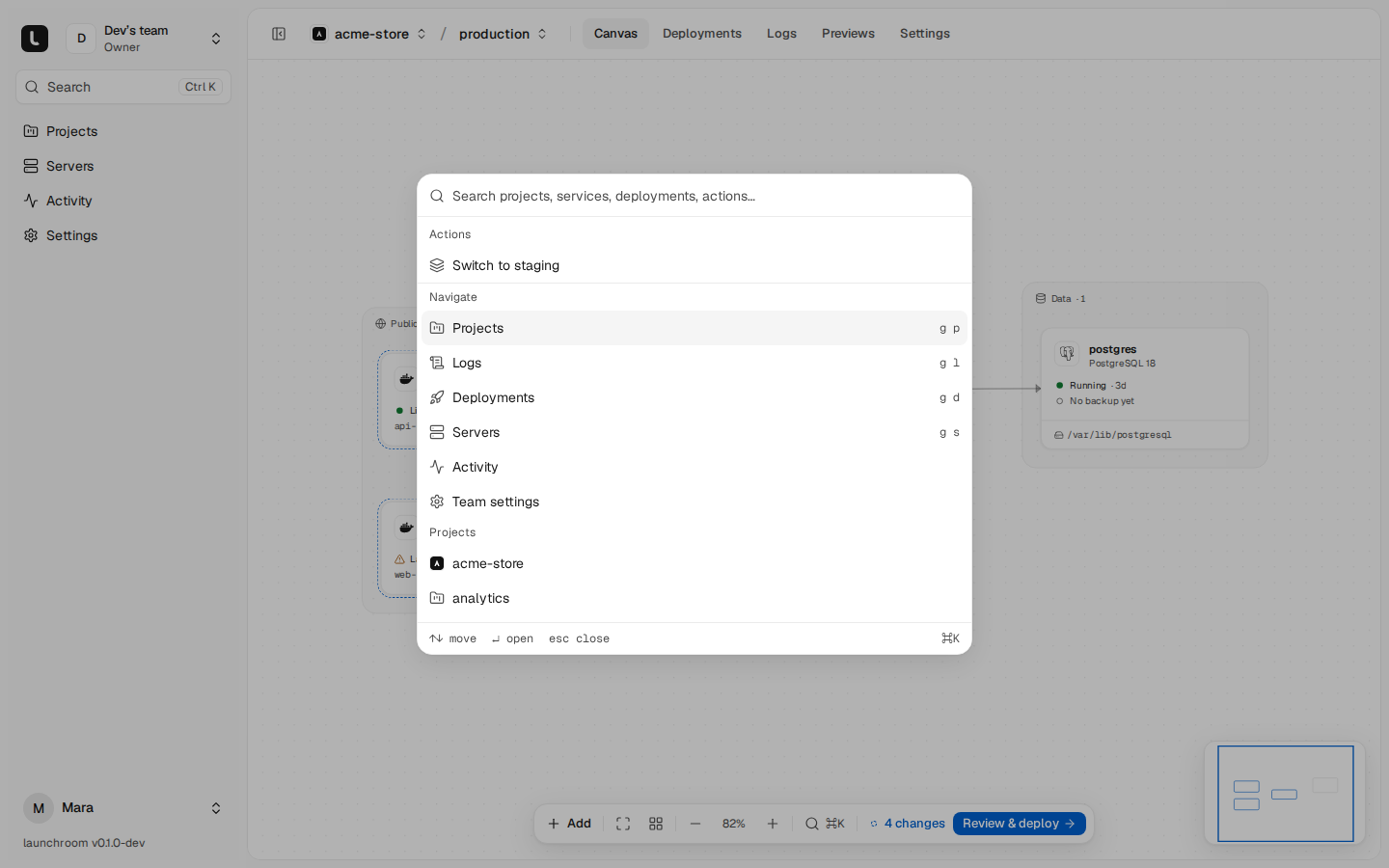Click Review & deploy button
This screenshot has height=868, width=1389.
[1020, 824]
